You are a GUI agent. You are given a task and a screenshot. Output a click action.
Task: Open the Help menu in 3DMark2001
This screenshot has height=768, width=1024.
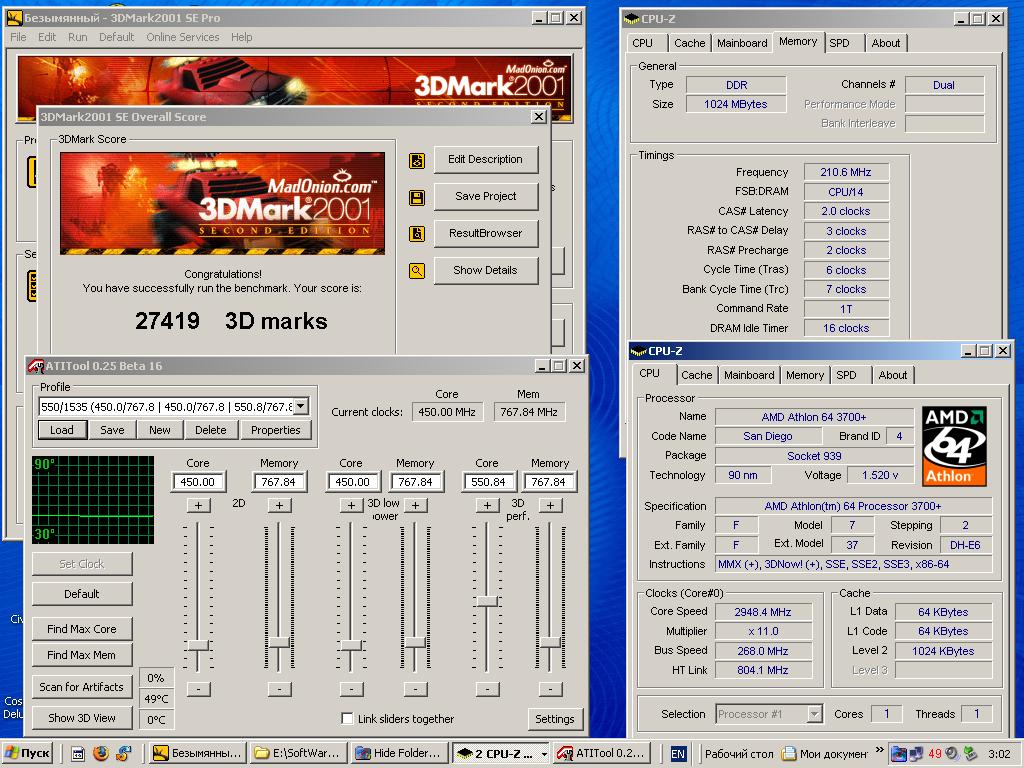point(241,37)
